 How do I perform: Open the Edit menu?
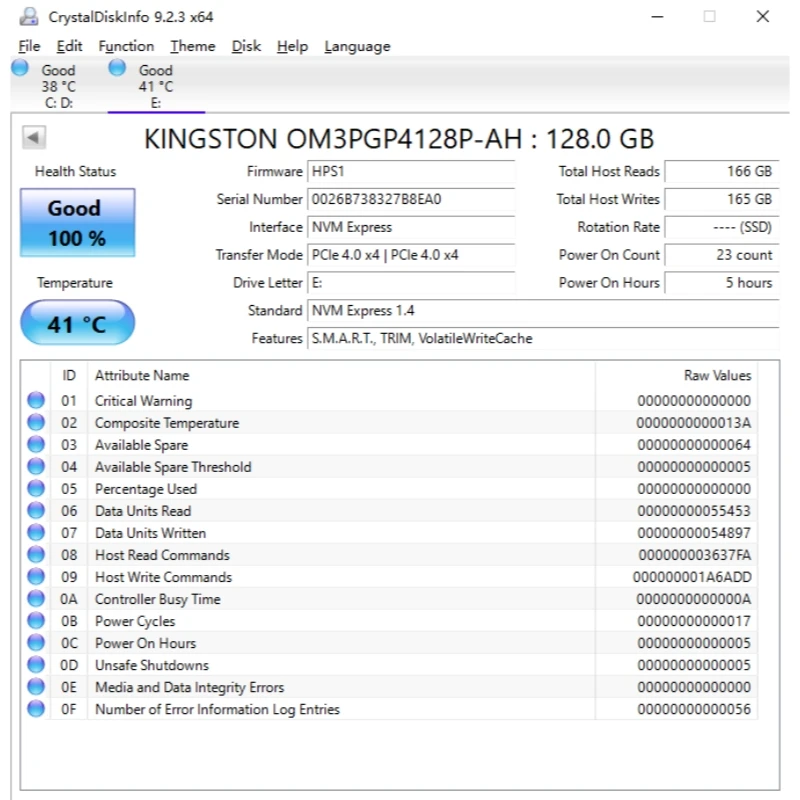point(69,46)
